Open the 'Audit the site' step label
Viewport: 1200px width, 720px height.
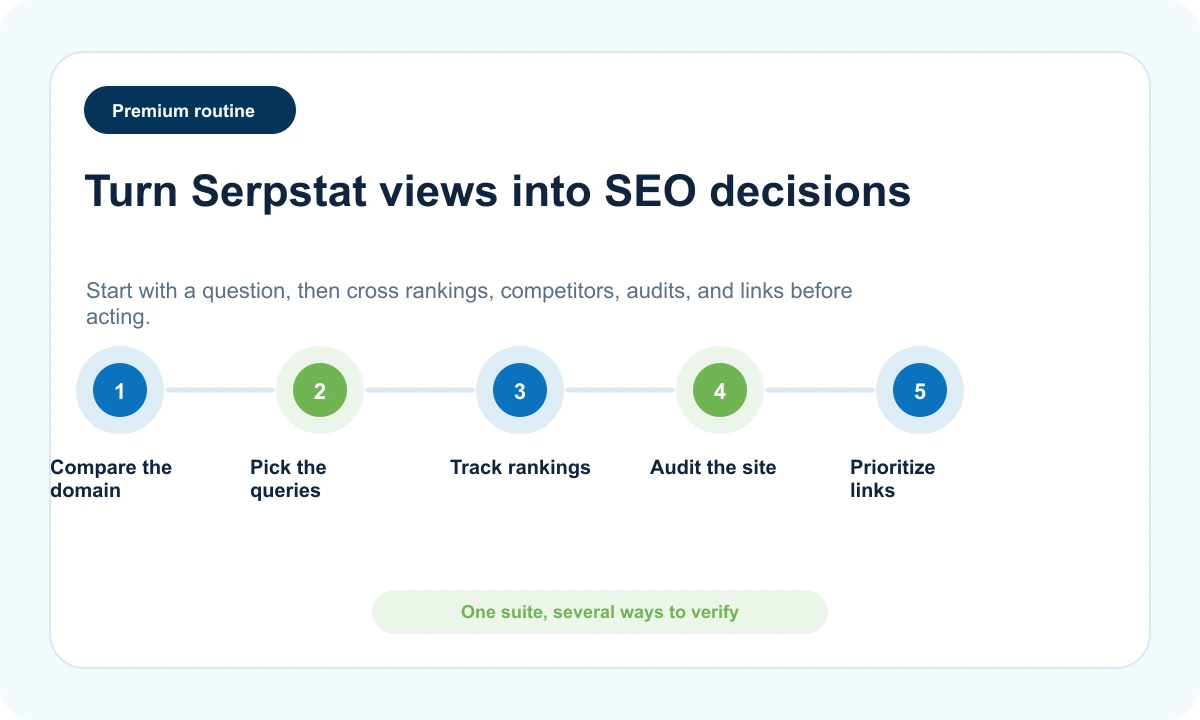713,468
